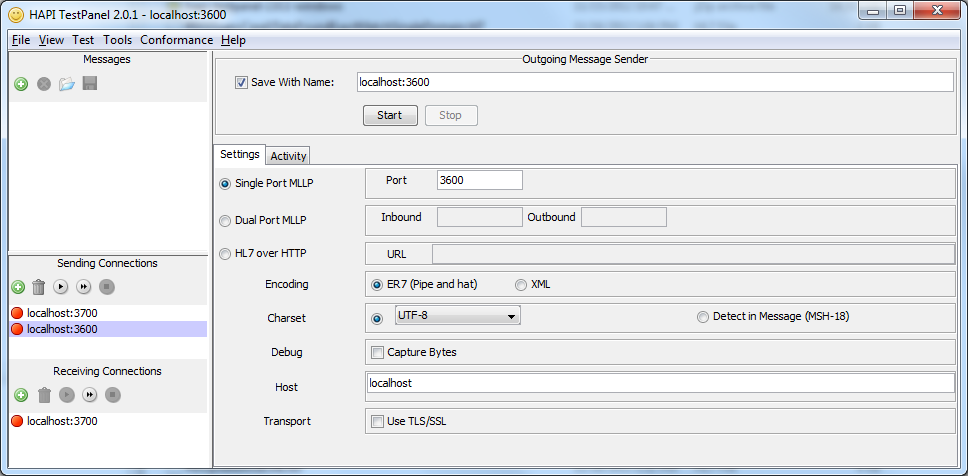
Task: Delete sending connection via trash icon
Action: click(x=38, y=287)
